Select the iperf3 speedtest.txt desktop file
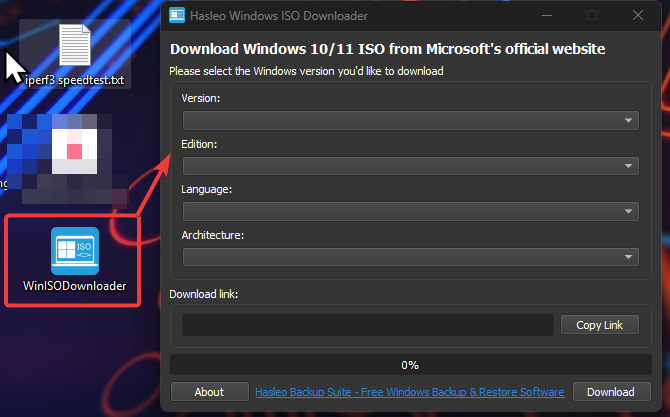The height and width of the screenshot is (417, 670). click(75, 54)
